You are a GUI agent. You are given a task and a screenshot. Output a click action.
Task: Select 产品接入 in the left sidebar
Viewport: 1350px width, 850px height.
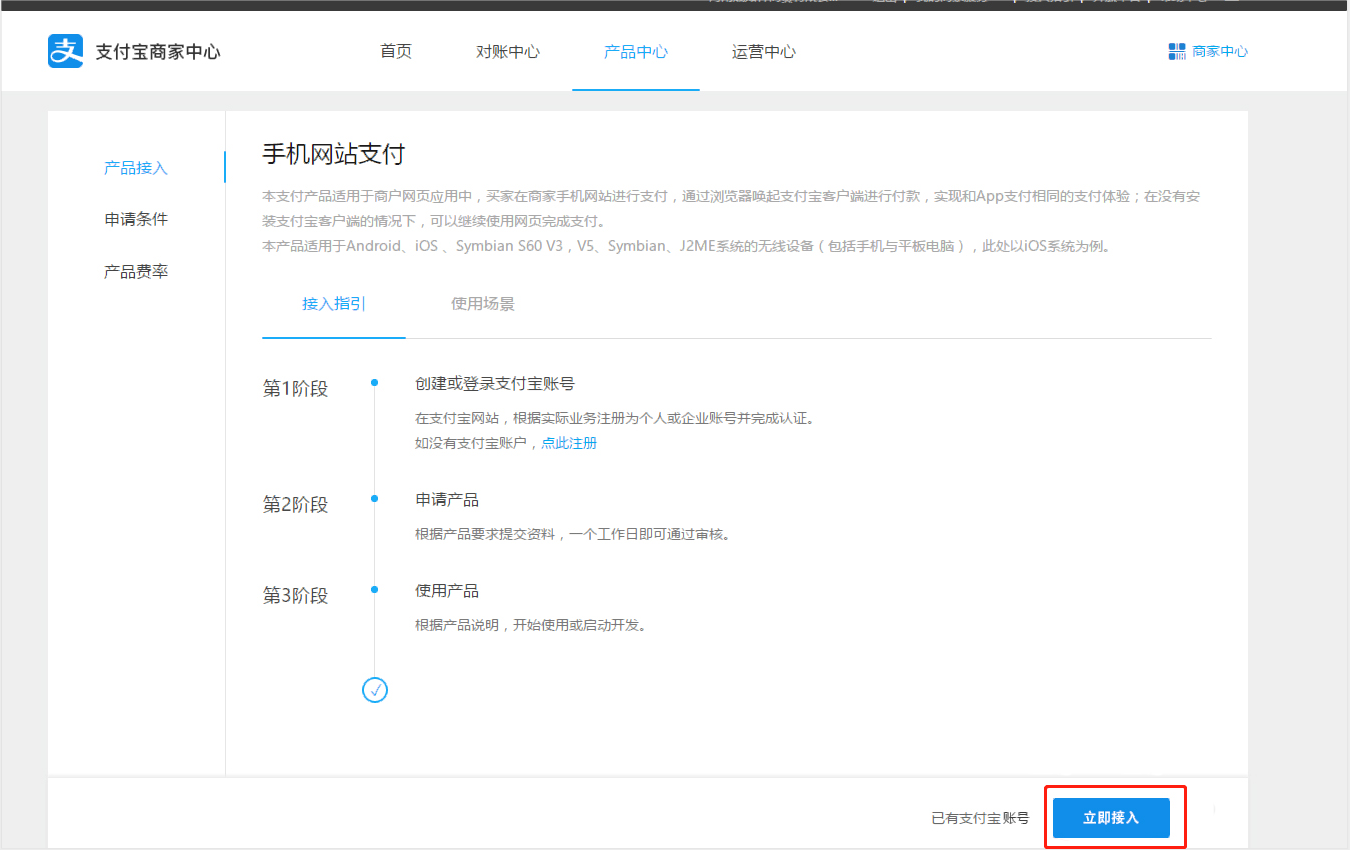(136, 168)
